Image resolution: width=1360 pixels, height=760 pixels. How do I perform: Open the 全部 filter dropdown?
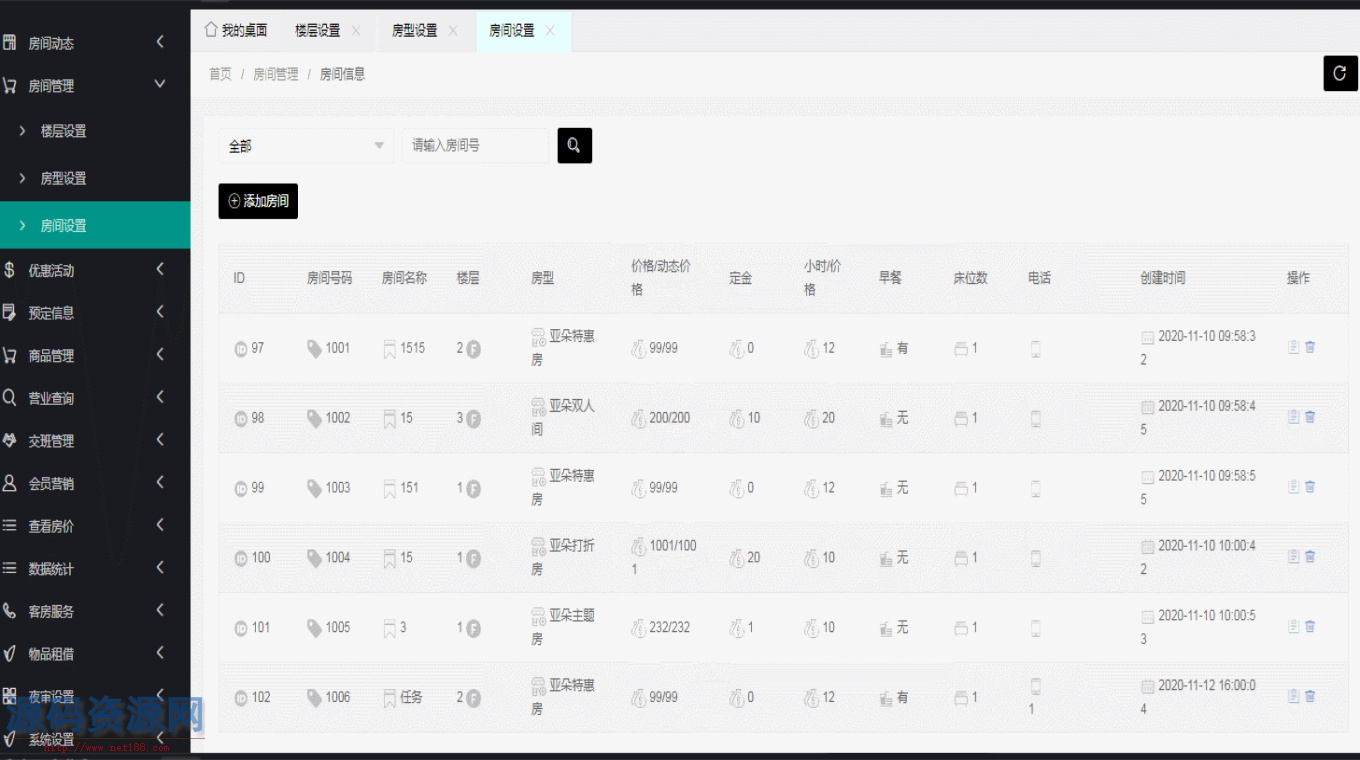point(306,146)
